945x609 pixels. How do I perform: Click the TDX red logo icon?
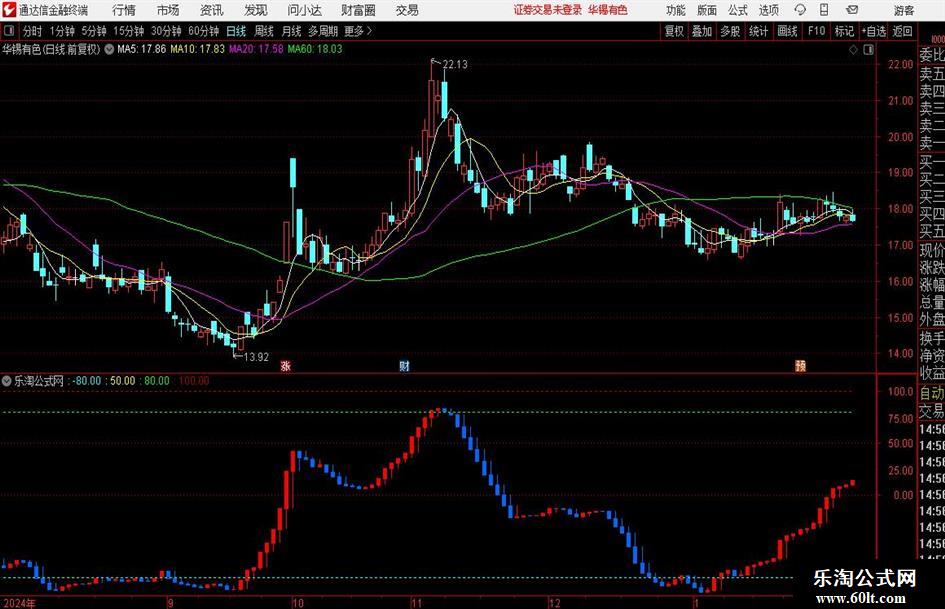coord(9,10)
